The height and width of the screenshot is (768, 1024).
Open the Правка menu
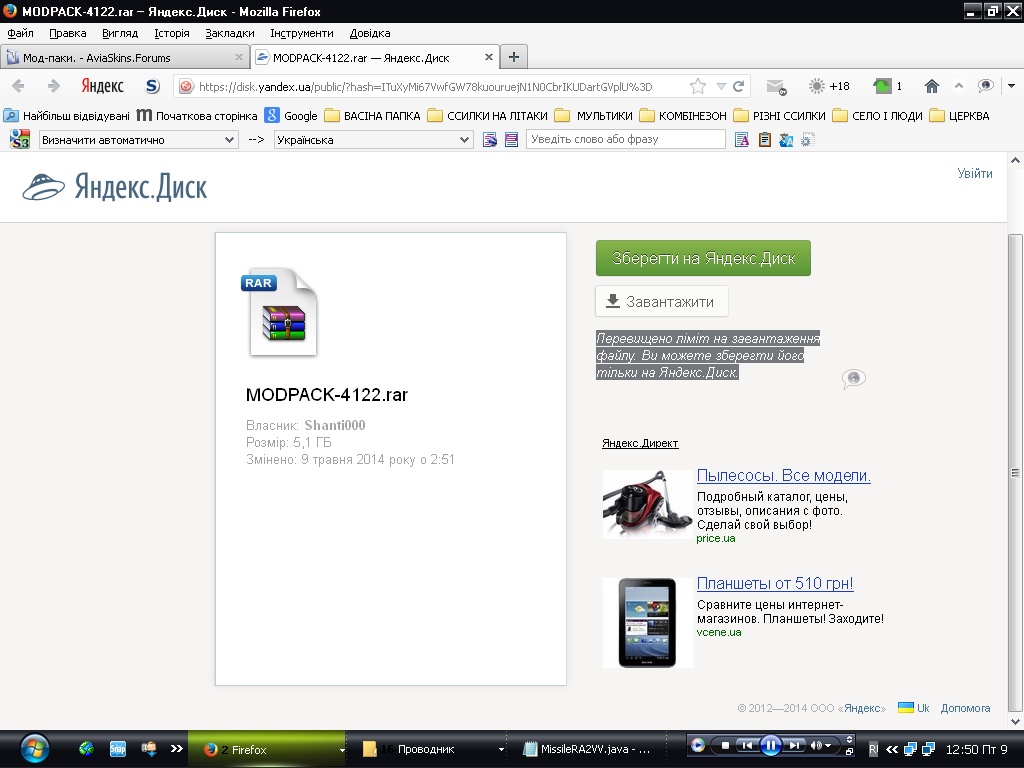67,33
